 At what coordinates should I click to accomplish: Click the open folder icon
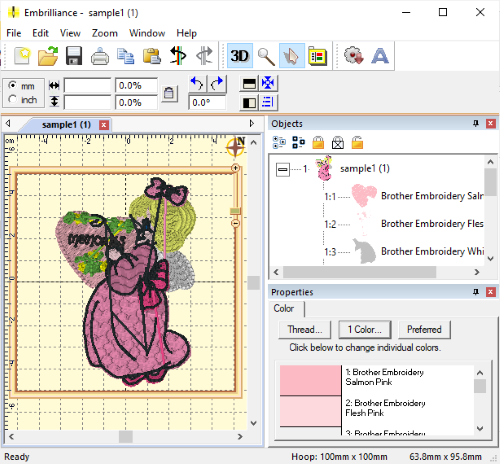(48, 56)
